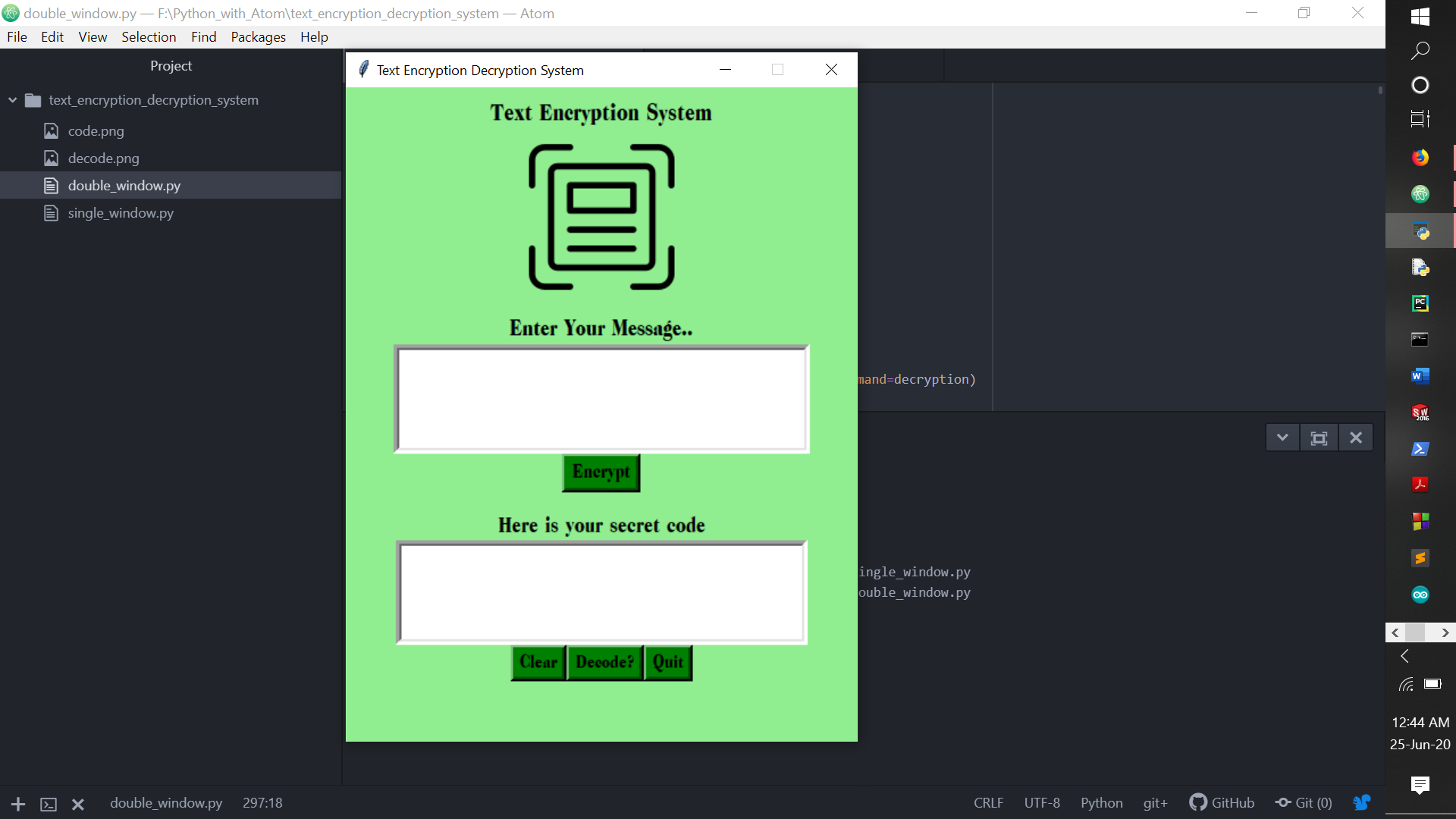This screenshot has width=1456, height=819.
Task: Open the PyCharm taskbar icon
Action: [1420, 303]
